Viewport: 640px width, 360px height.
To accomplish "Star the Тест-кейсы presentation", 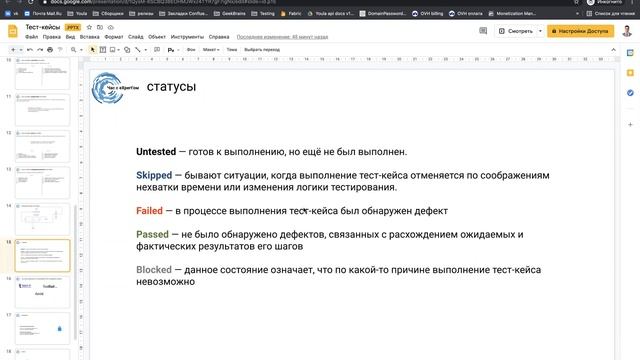I will 89,27.
